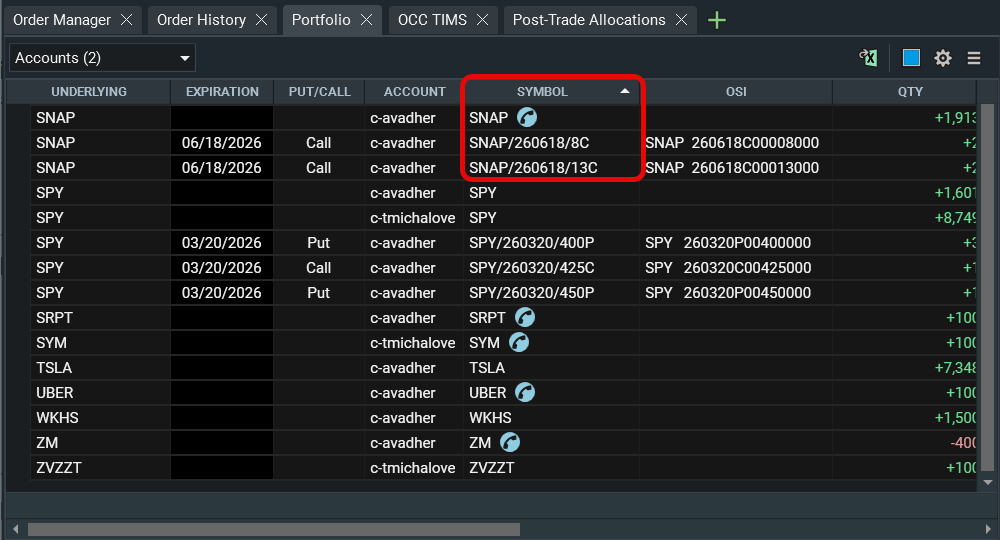
Task: Add a new tab with plus icon
Action: [x=717, y=20]
